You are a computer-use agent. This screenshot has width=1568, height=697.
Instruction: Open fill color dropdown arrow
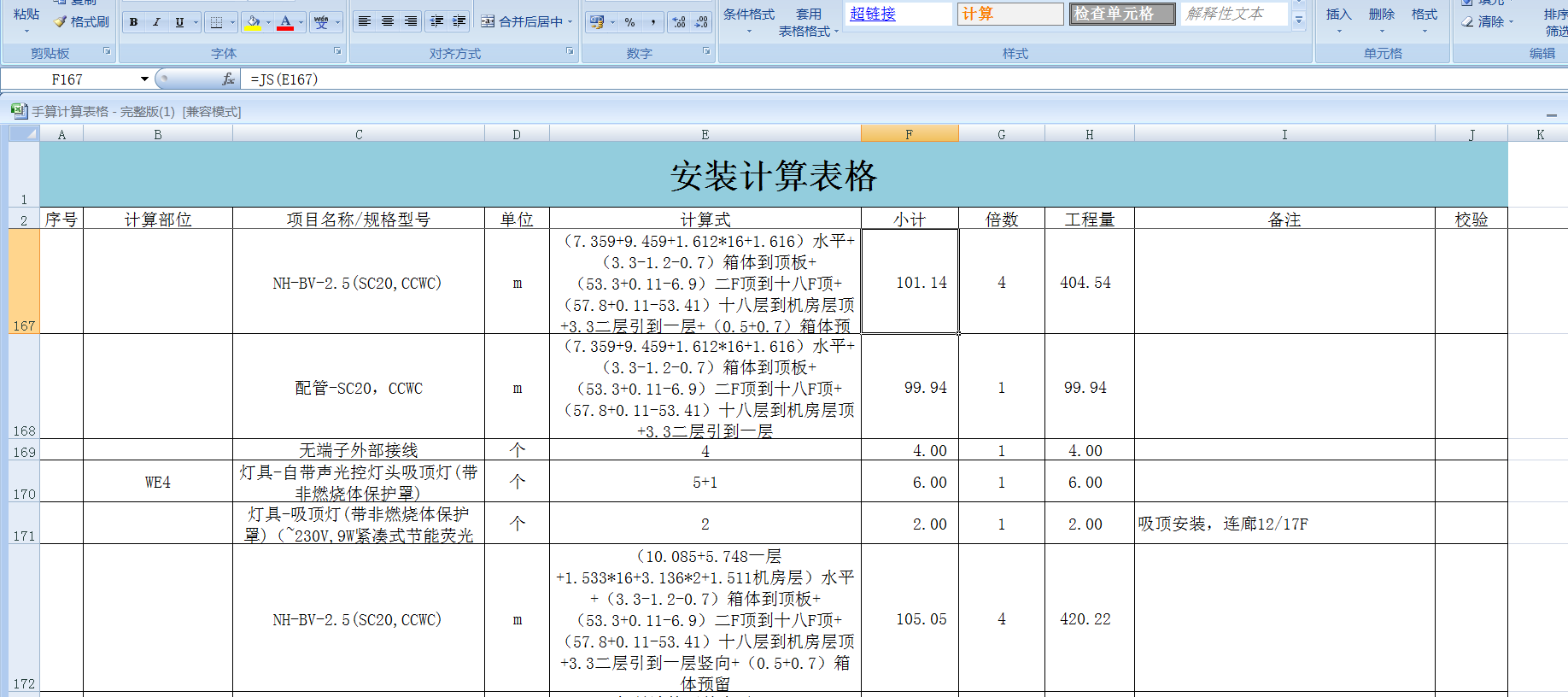point(268,22)
